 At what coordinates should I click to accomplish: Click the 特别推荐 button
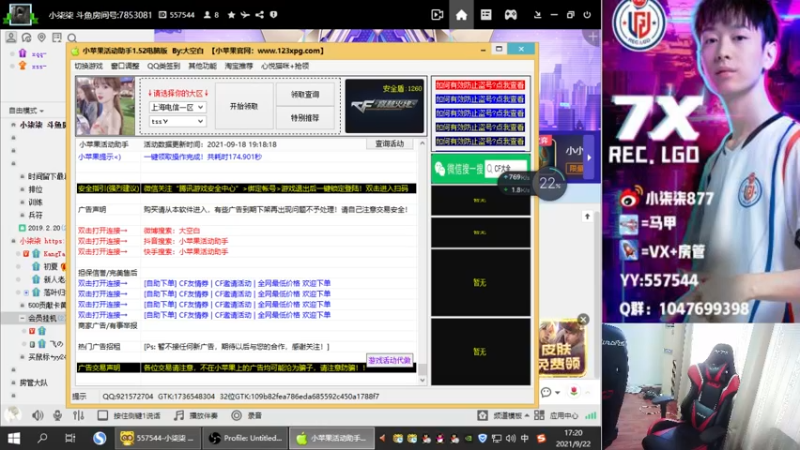305,118
